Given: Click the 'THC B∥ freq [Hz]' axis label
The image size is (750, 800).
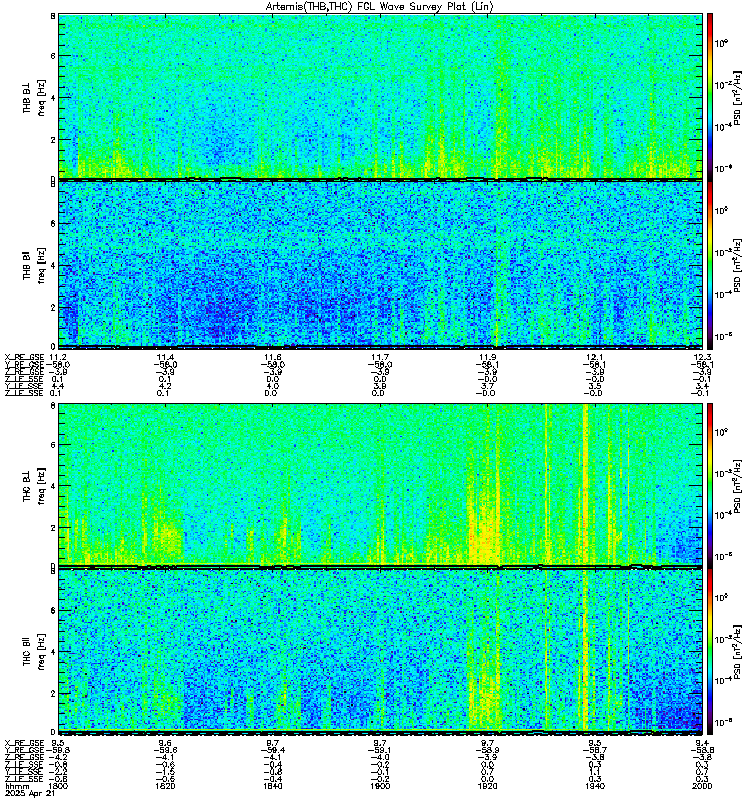Looking at the screenshot, I should [x=34, y=652].
